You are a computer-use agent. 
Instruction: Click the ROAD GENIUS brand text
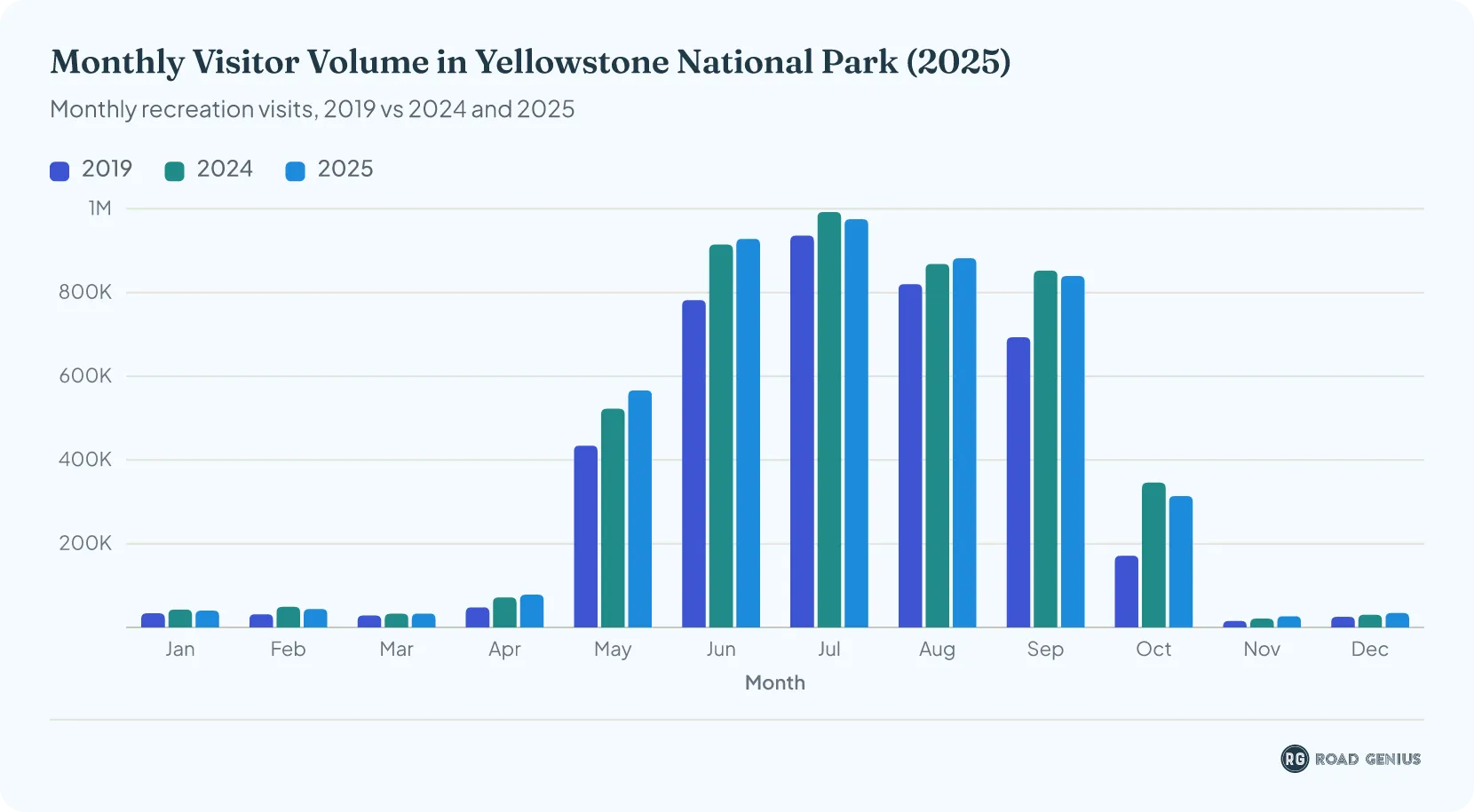coord(1367,759)
